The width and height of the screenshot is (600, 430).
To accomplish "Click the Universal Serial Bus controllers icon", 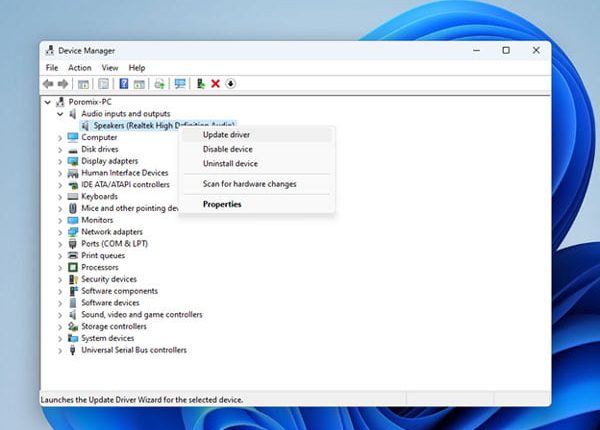I will [73, 350].
